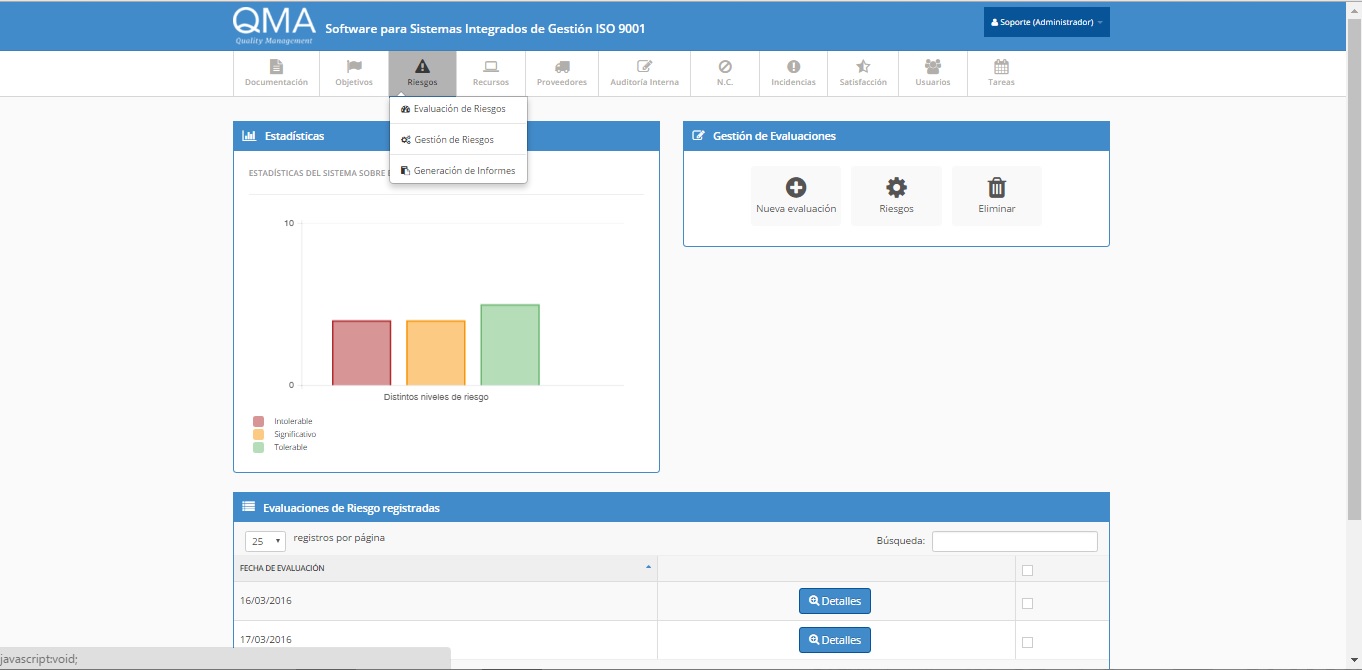Image resolution: width=1362 pixels, height=670 pixels.
Task: Click the Intolerable legend color swatch
Action: 258,422
